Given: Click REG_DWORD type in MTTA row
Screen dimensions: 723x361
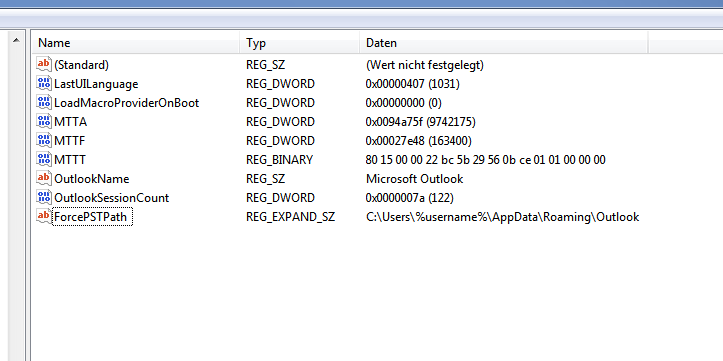Looking at the screenshot, I should pos(280,122).
